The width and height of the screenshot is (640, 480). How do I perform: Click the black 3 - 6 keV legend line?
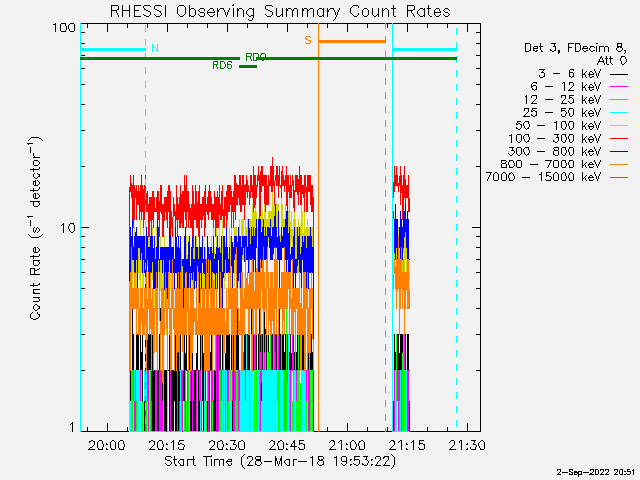619,74
